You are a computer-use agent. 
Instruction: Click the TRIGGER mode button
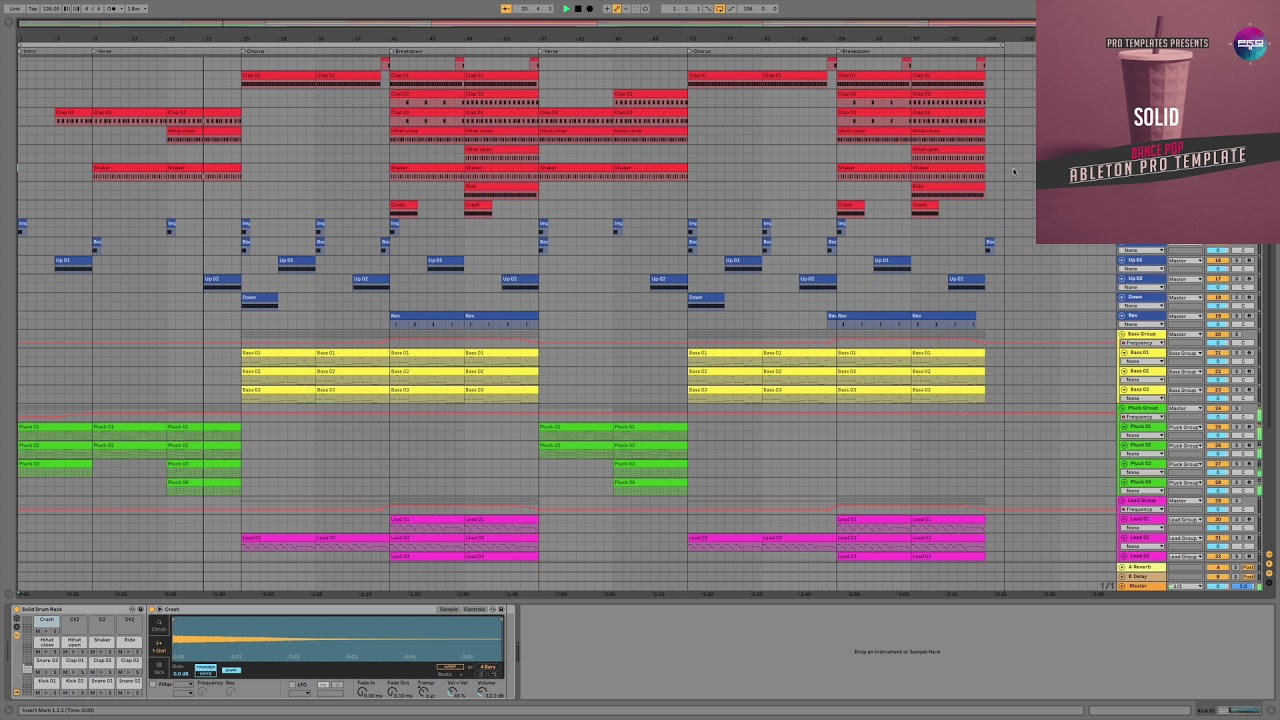[x=206, y=667]
